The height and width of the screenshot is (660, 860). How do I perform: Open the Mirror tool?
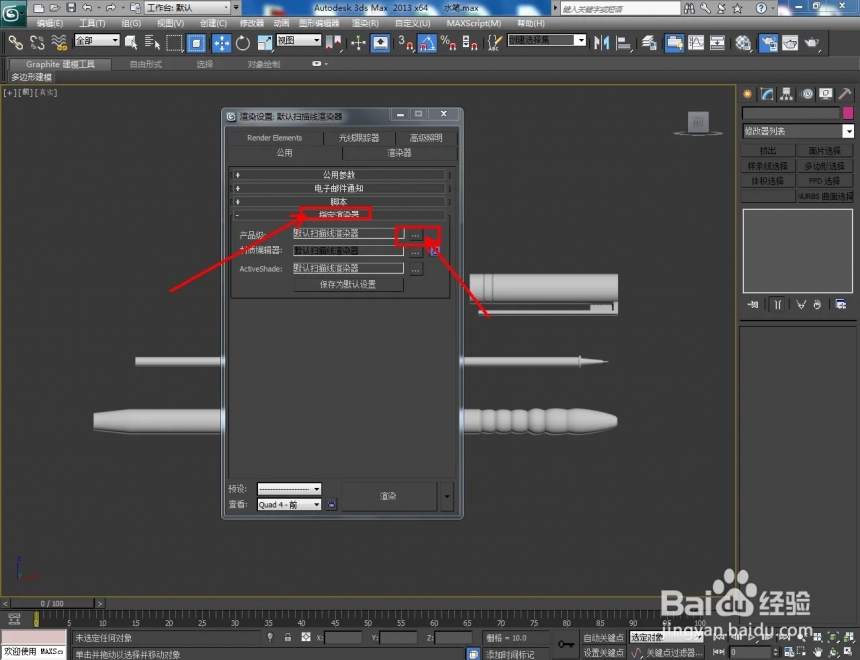[602, 42]
